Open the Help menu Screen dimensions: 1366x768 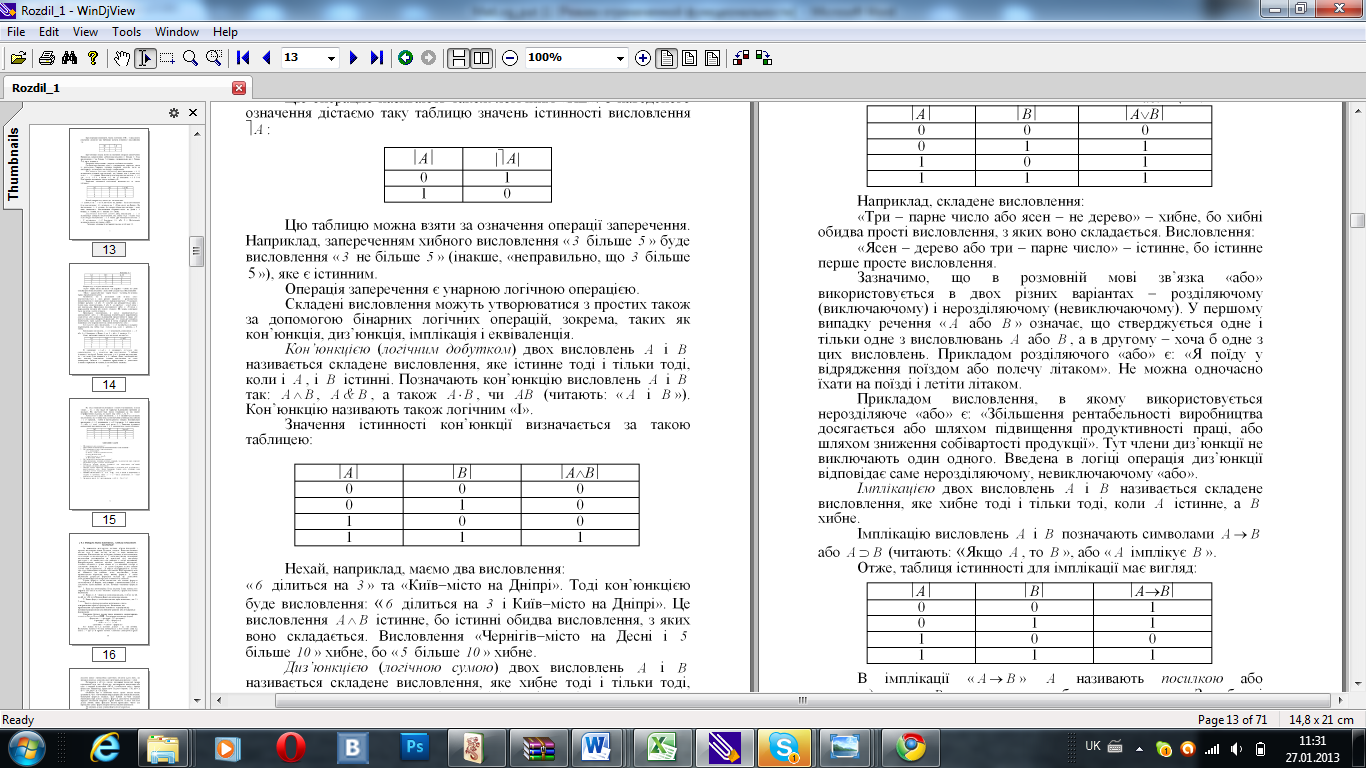click(x=226, y=32)
